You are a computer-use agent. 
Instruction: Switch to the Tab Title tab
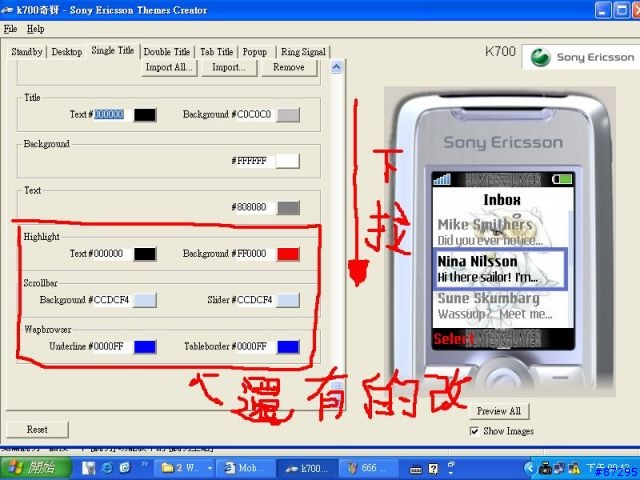(x=216, y=52)
